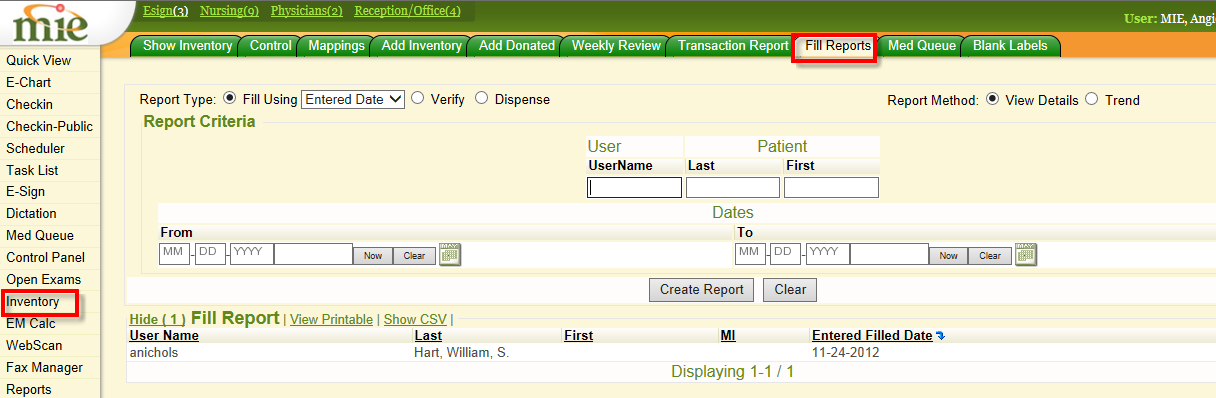The width and height of the screenshot is (1216, 398).
Task: Click the To date YYYY field
Action: coord(827,254)
